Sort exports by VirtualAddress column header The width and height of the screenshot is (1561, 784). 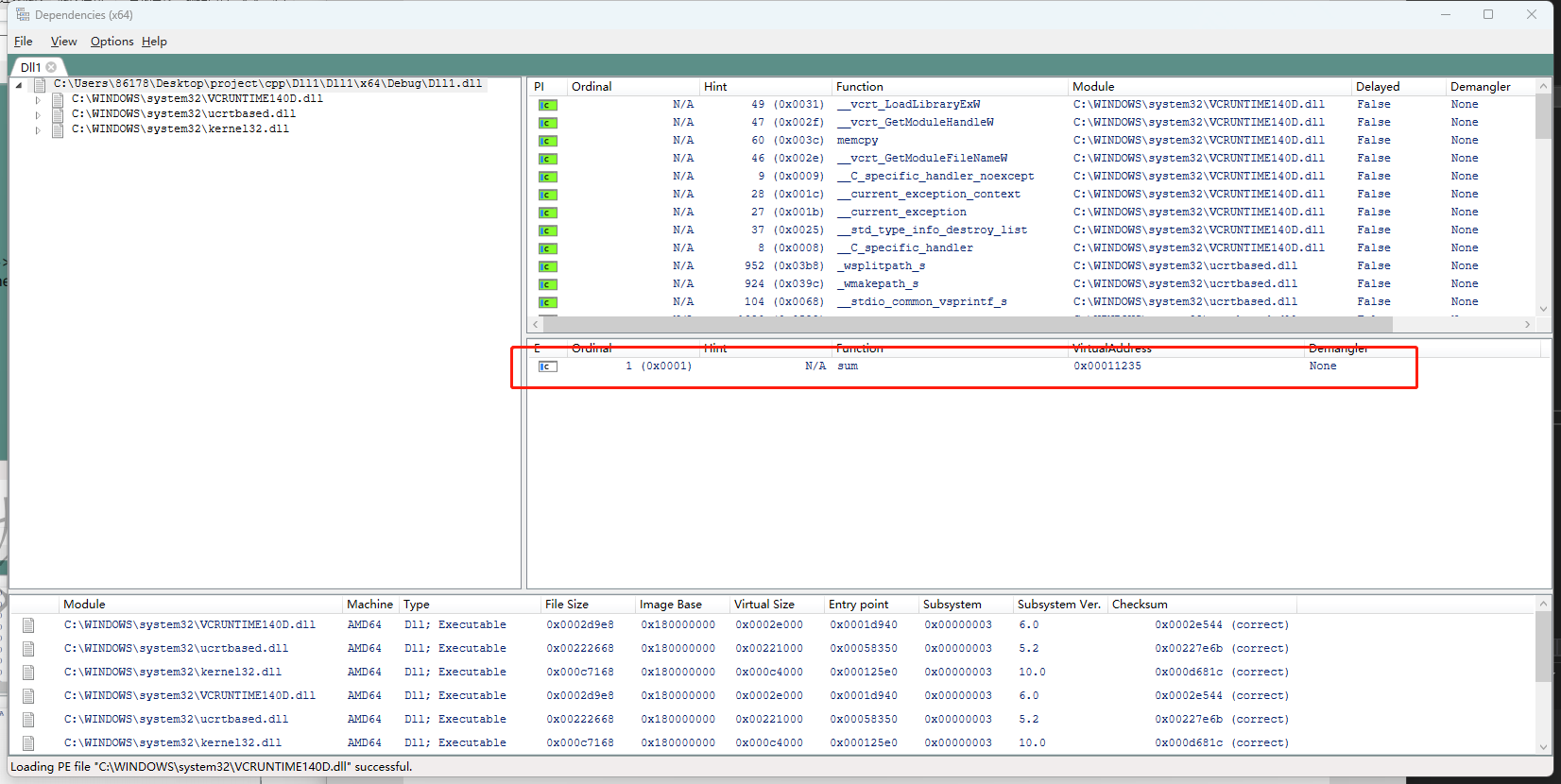click(1186, 349)
